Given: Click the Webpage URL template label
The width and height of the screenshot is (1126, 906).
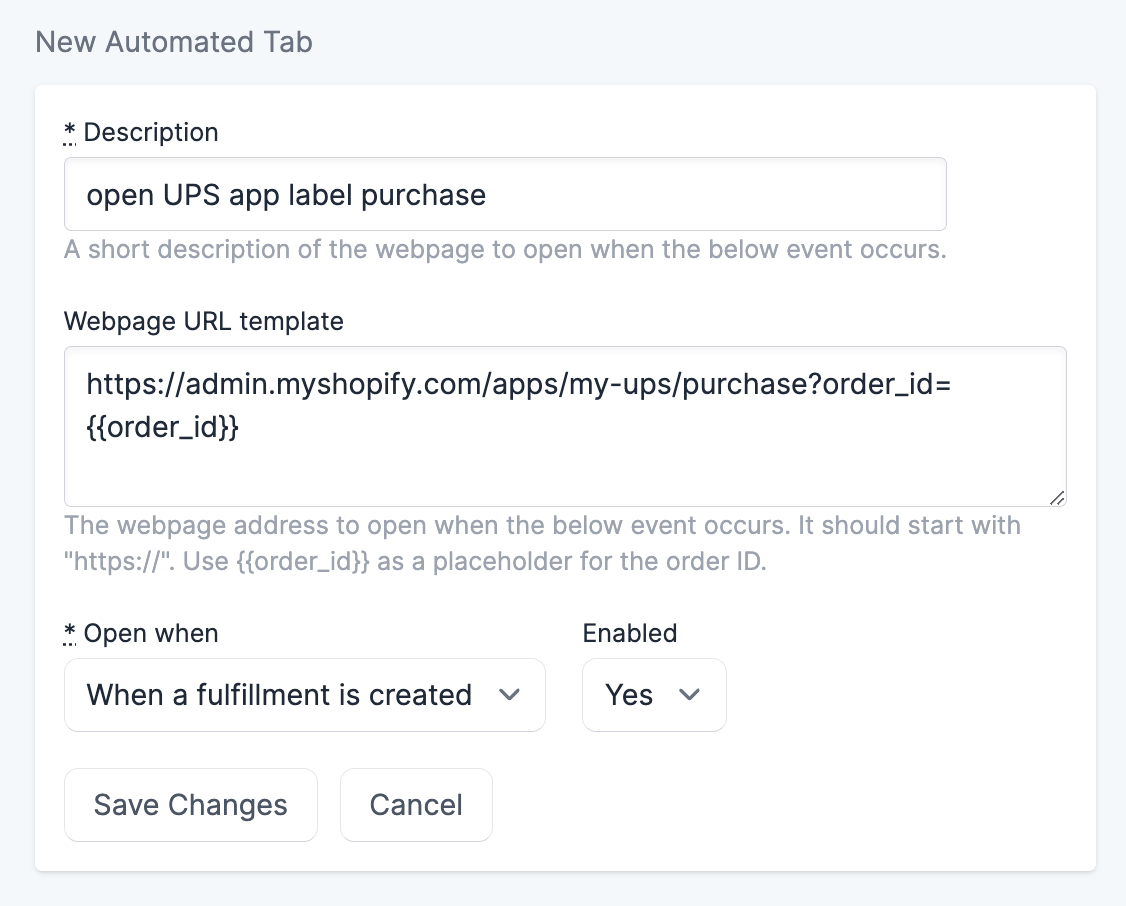Looking at the screenshot, I should tap(204, 321).
